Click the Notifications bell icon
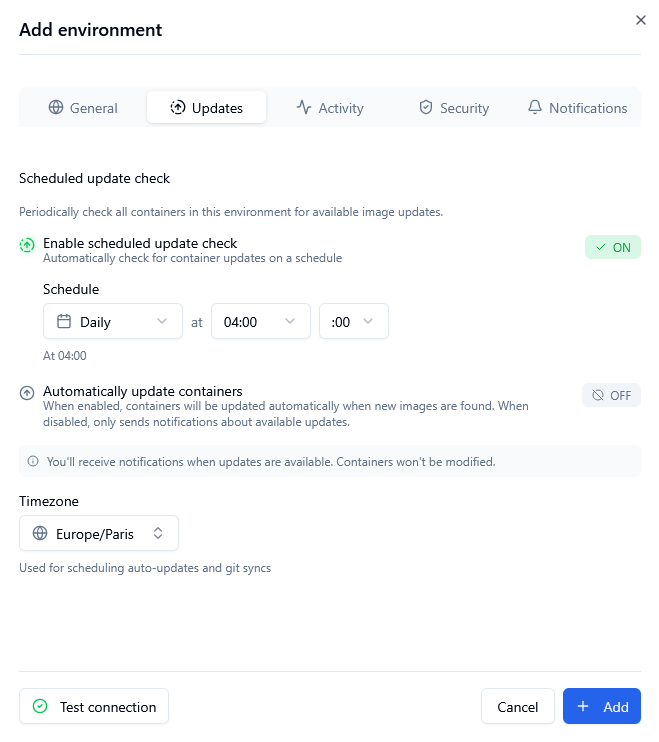This screenshot has width=659, height=742. [x=535, y=108]
